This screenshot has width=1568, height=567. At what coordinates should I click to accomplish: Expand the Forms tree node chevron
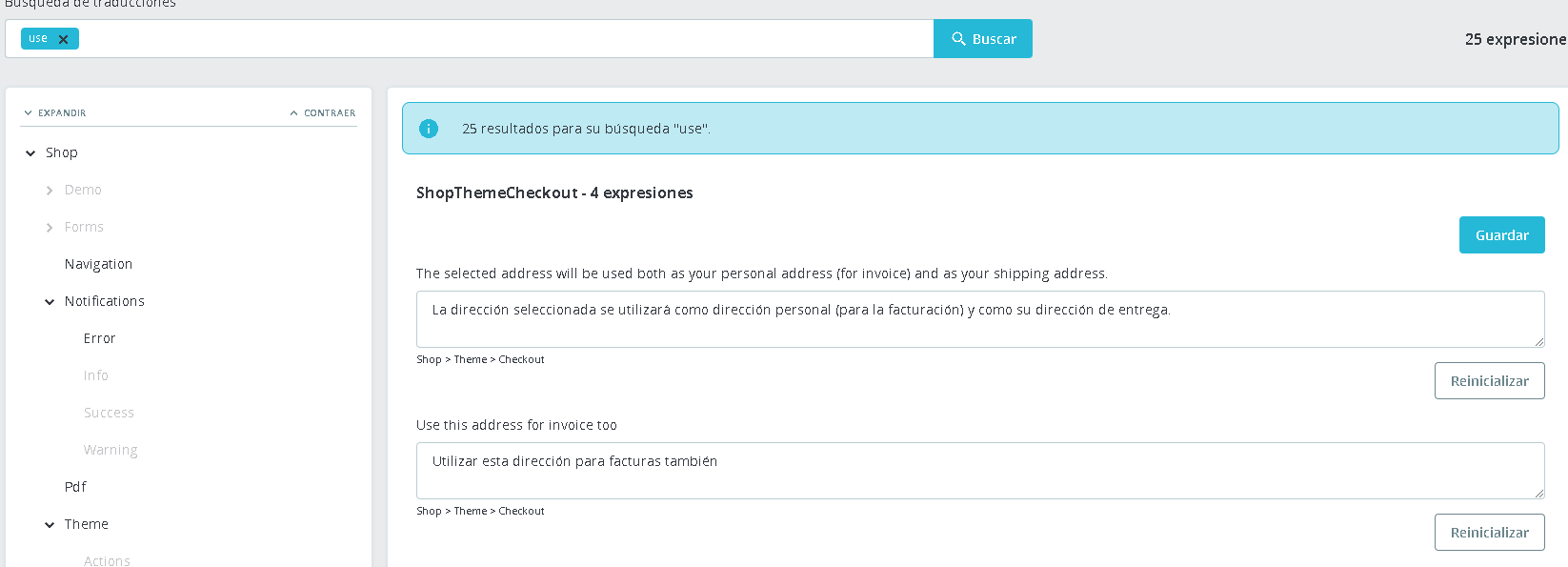click(50, 228)
